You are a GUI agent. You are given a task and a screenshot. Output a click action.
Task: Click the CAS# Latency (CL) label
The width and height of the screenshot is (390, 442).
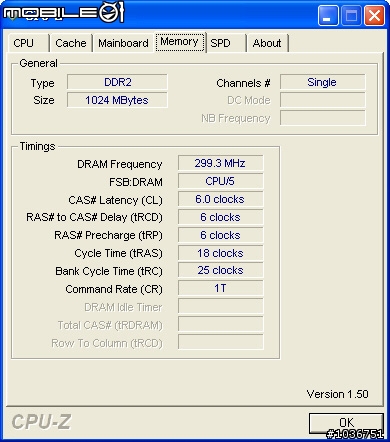pyautogui.click(x=115, y=200)
